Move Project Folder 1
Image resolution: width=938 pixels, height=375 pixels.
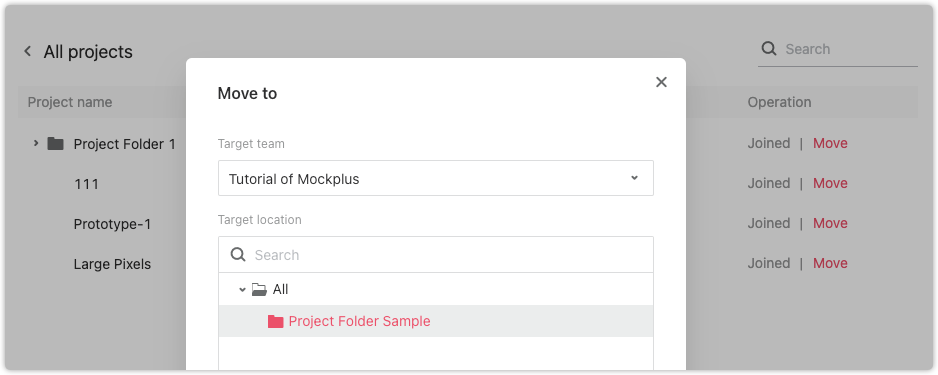(830, 144)
